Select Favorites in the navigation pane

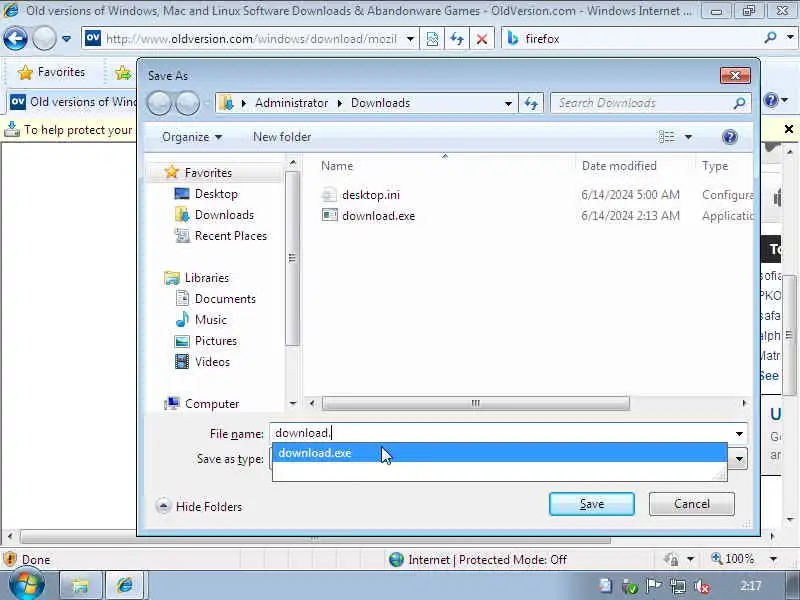(208, 173)
